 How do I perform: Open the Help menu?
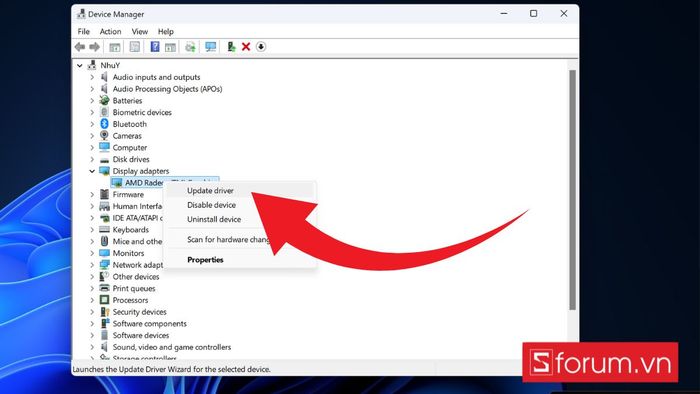click(x=166, y=31)
